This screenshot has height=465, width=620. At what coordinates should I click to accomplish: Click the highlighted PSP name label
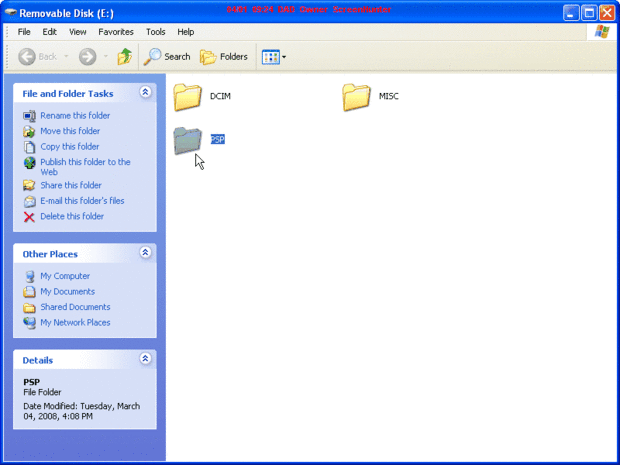point(217,139)
